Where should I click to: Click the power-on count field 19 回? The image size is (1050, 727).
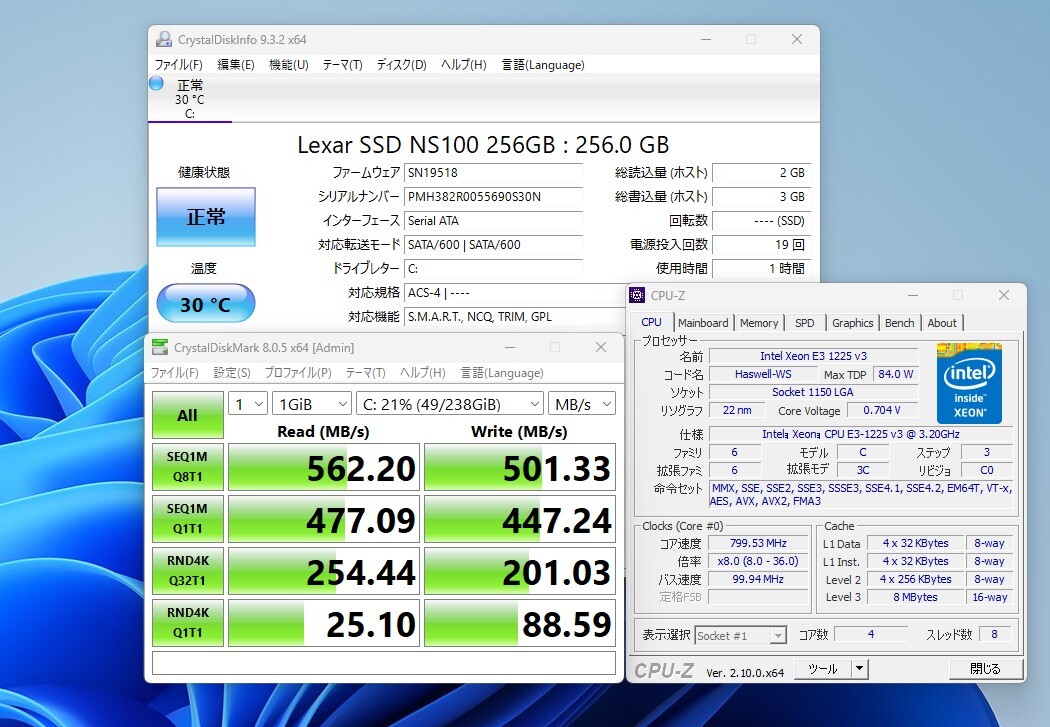coord(761,245)
